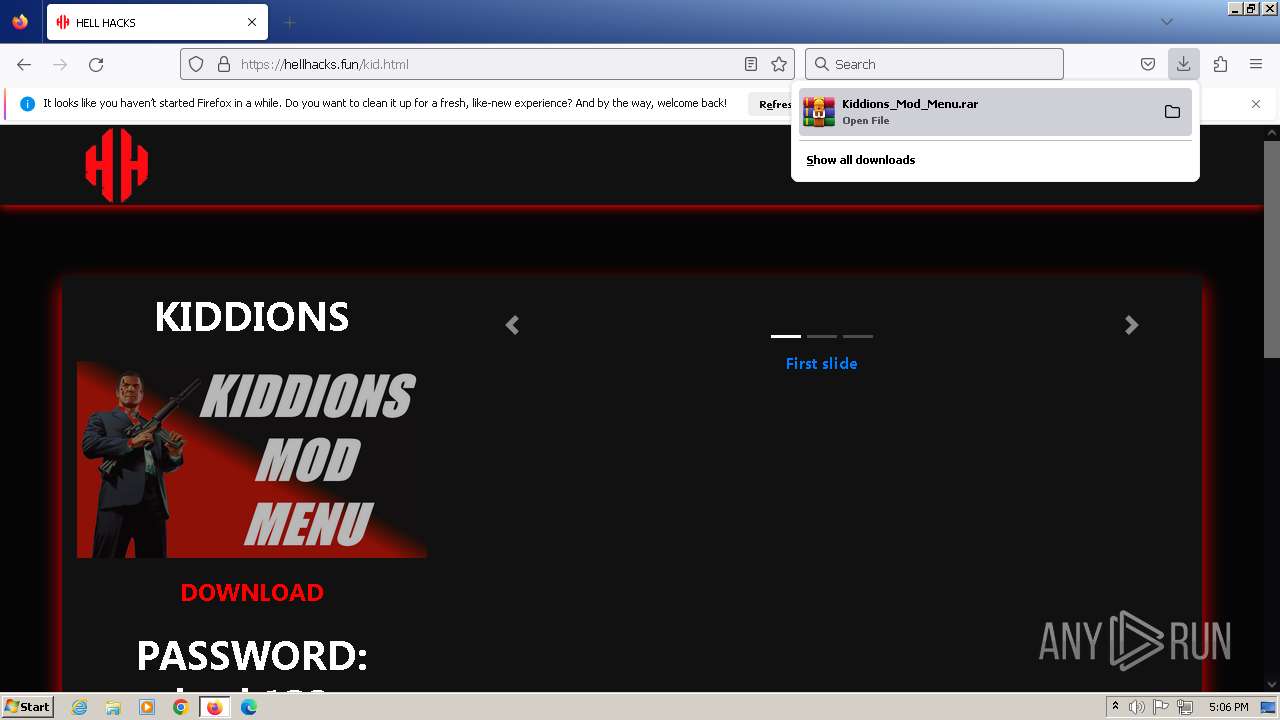Click the Downloads toolbar button
The width and height of the screenshot is (1280, 720).
point(1183,64)
